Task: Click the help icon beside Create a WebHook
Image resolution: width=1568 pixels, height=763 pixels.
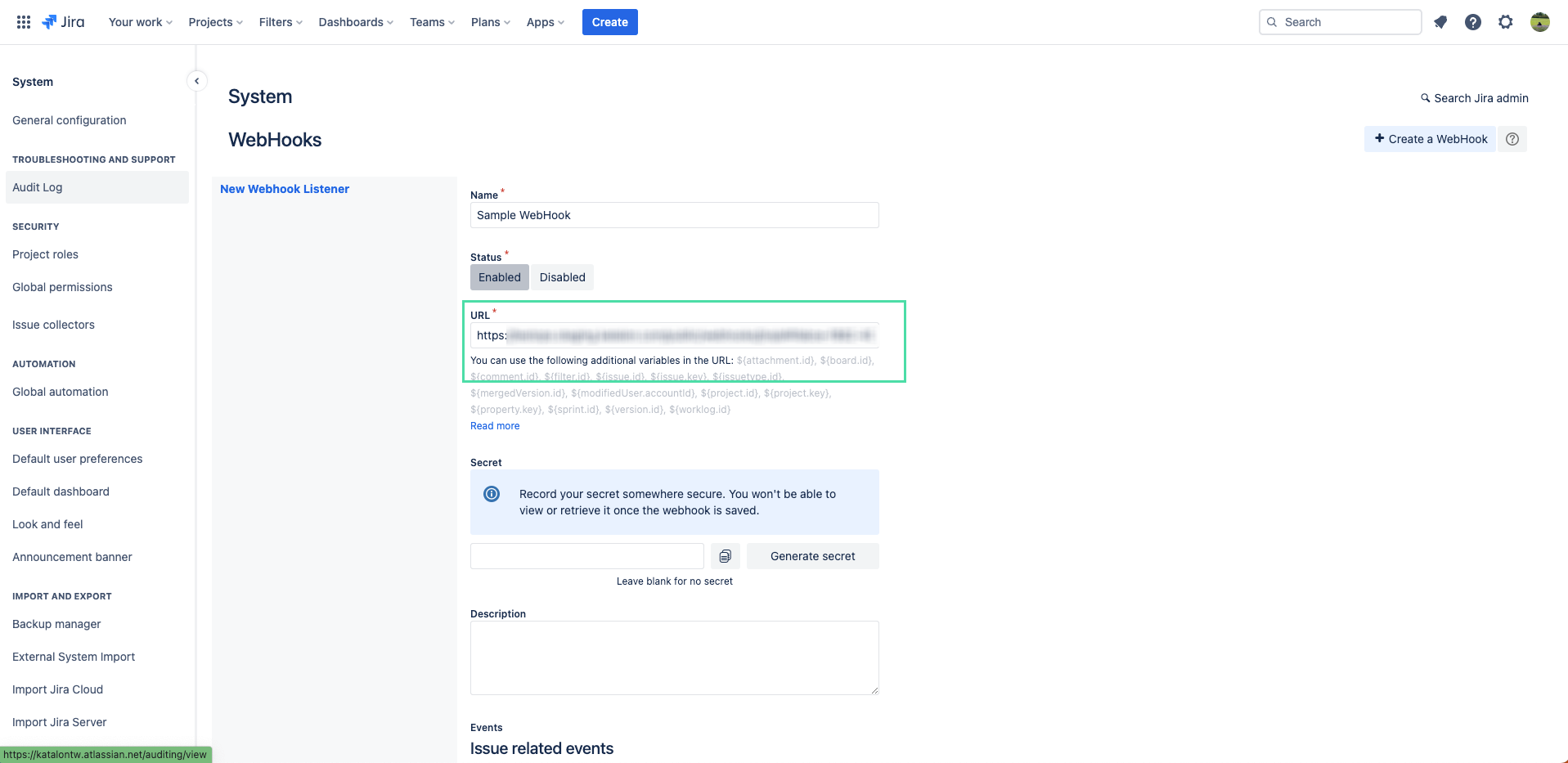Action: (1512, 139)
